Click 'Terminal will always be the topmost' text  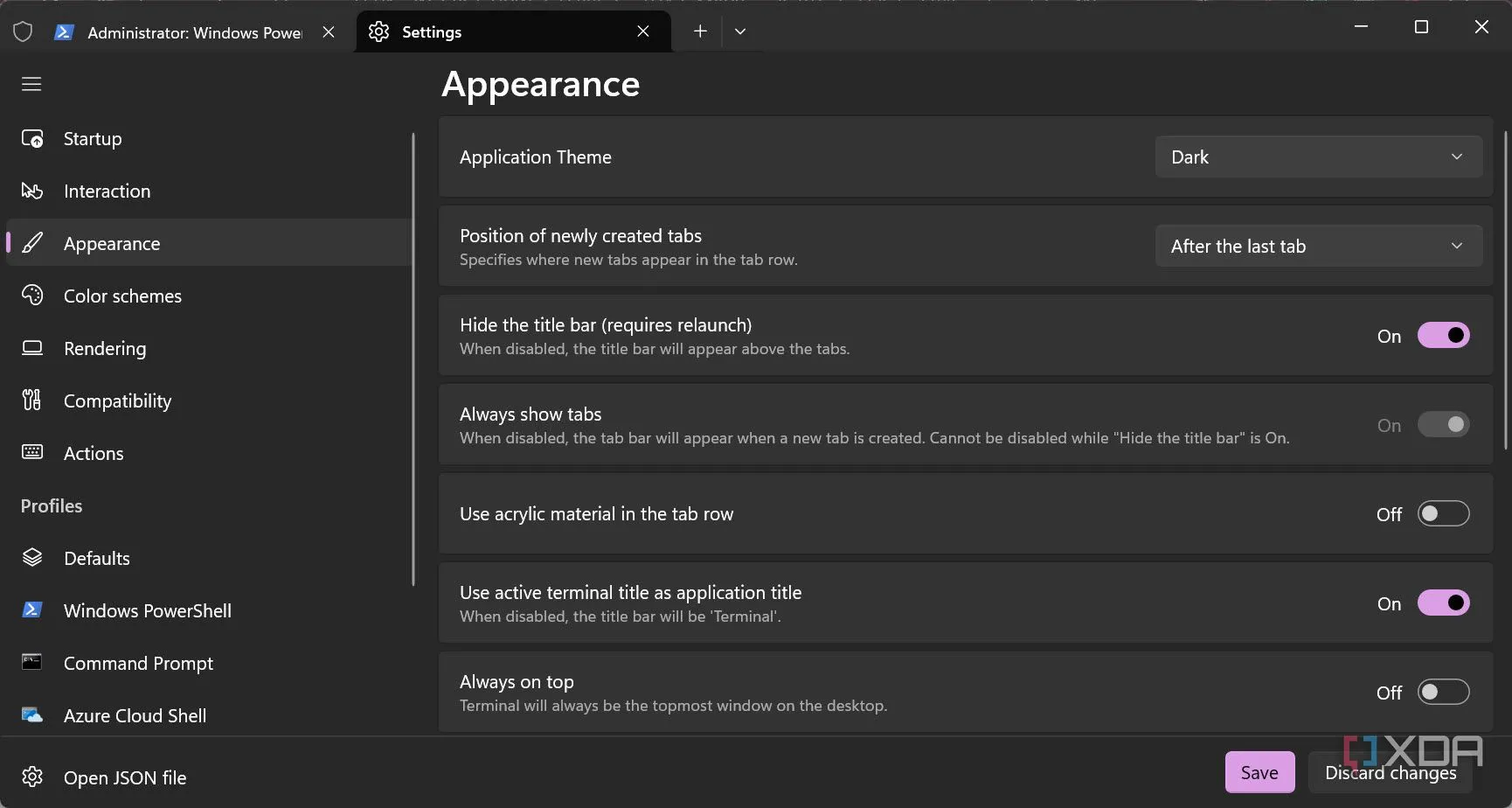pos(673,706)
